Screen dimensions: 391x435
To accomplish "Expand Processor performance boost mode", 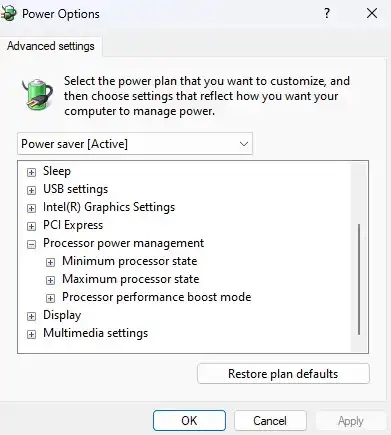I will click(x=50, y=298).
